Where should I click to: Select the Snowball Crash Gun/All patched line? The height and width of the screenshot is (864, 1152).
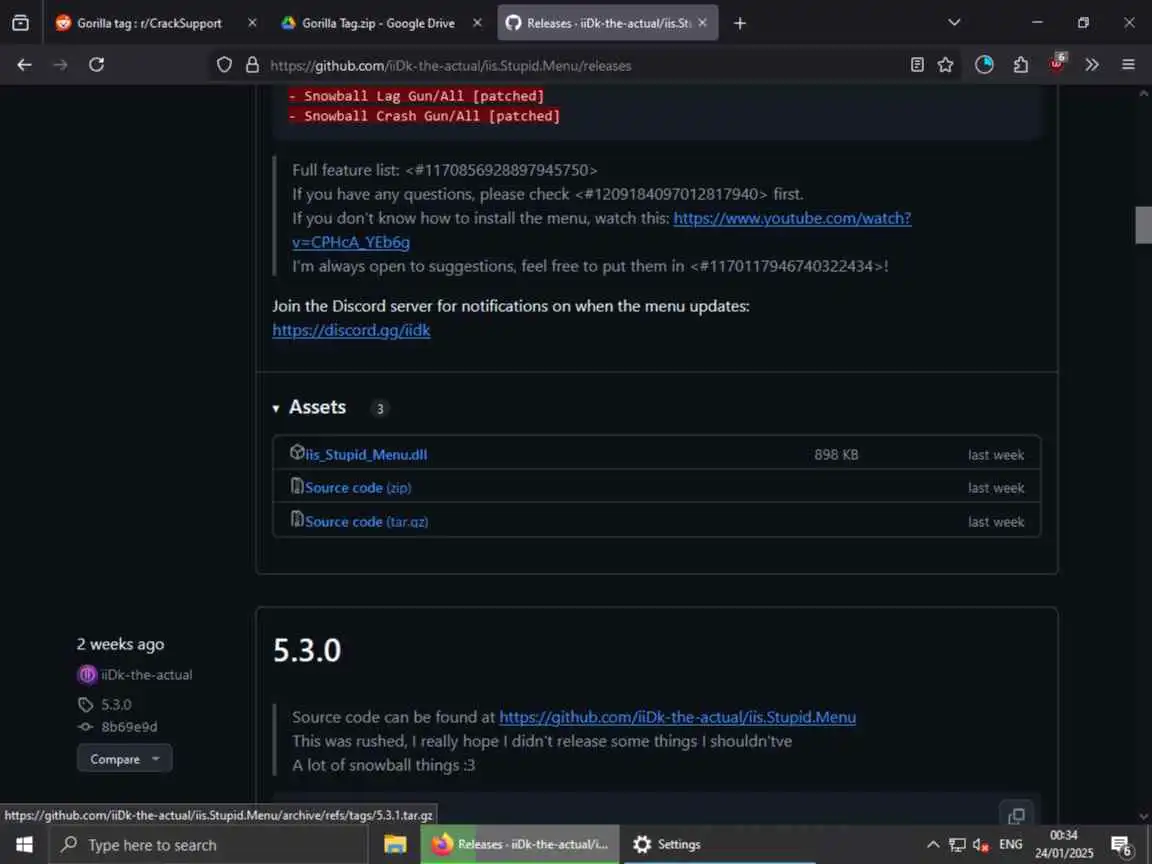[424, 116]
